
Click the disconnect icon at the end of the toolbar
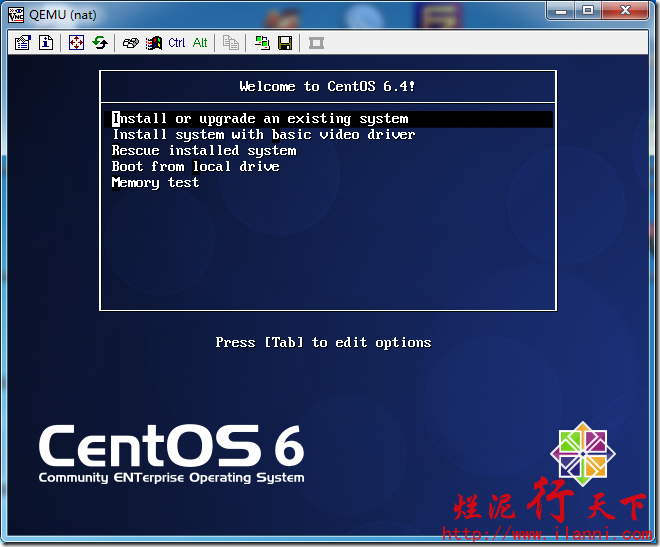pyautogui.click(x=316, y=43)
